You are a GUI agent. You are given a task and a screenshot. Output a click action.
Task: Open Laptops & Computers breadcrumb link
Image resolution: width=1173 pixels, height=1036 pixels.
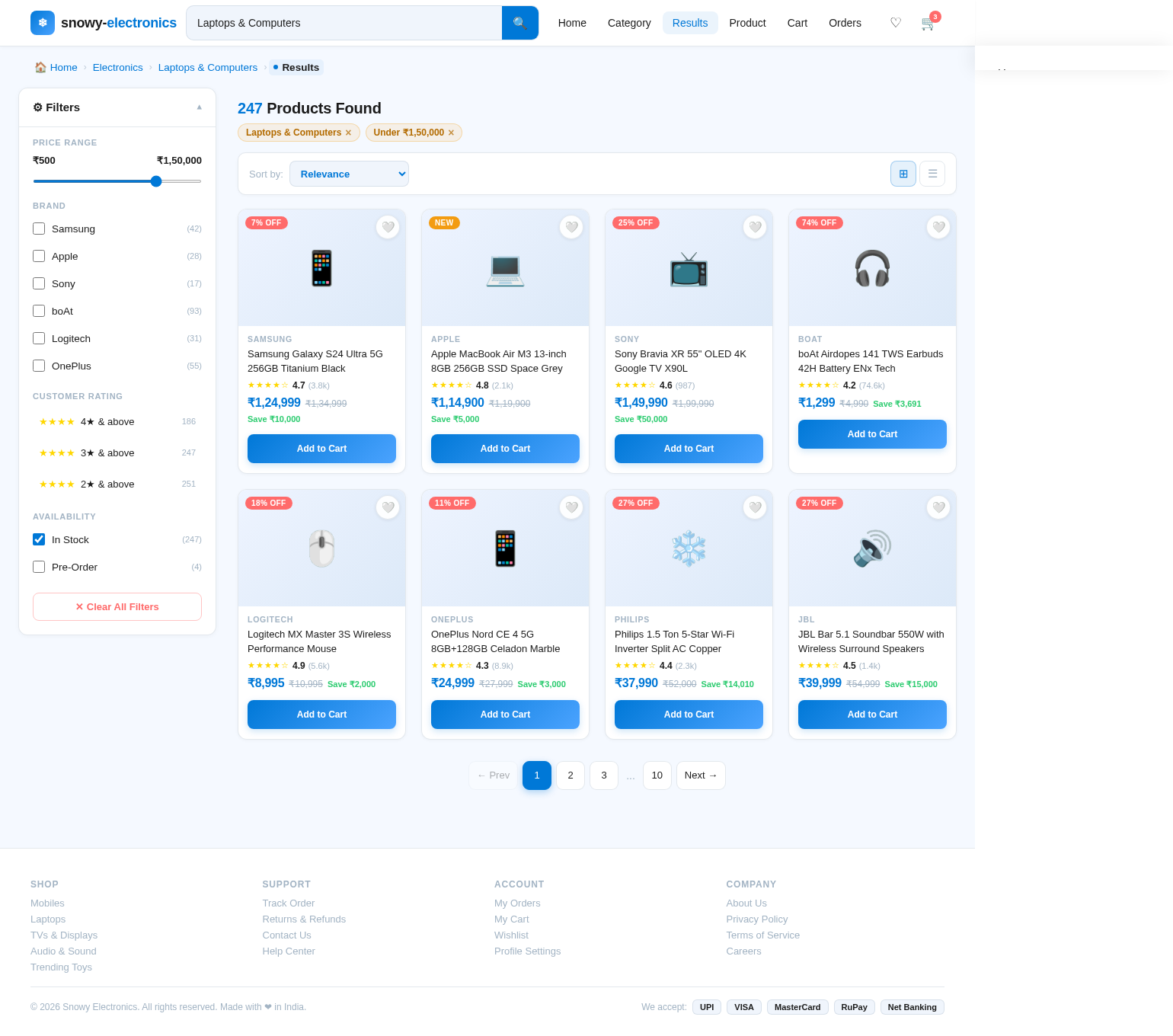pyautogui.click(x=208, y=67)
